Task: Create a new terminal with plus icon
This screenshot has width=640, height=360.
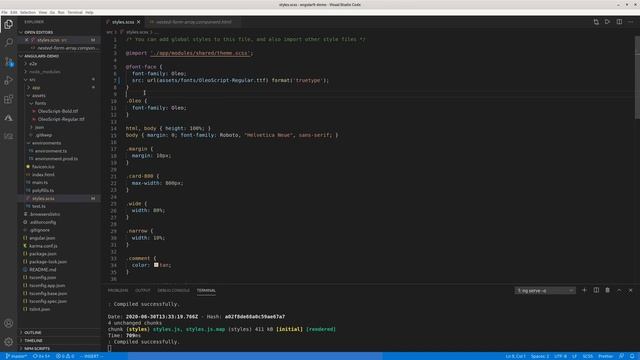Action: click(x=584, y=290)
